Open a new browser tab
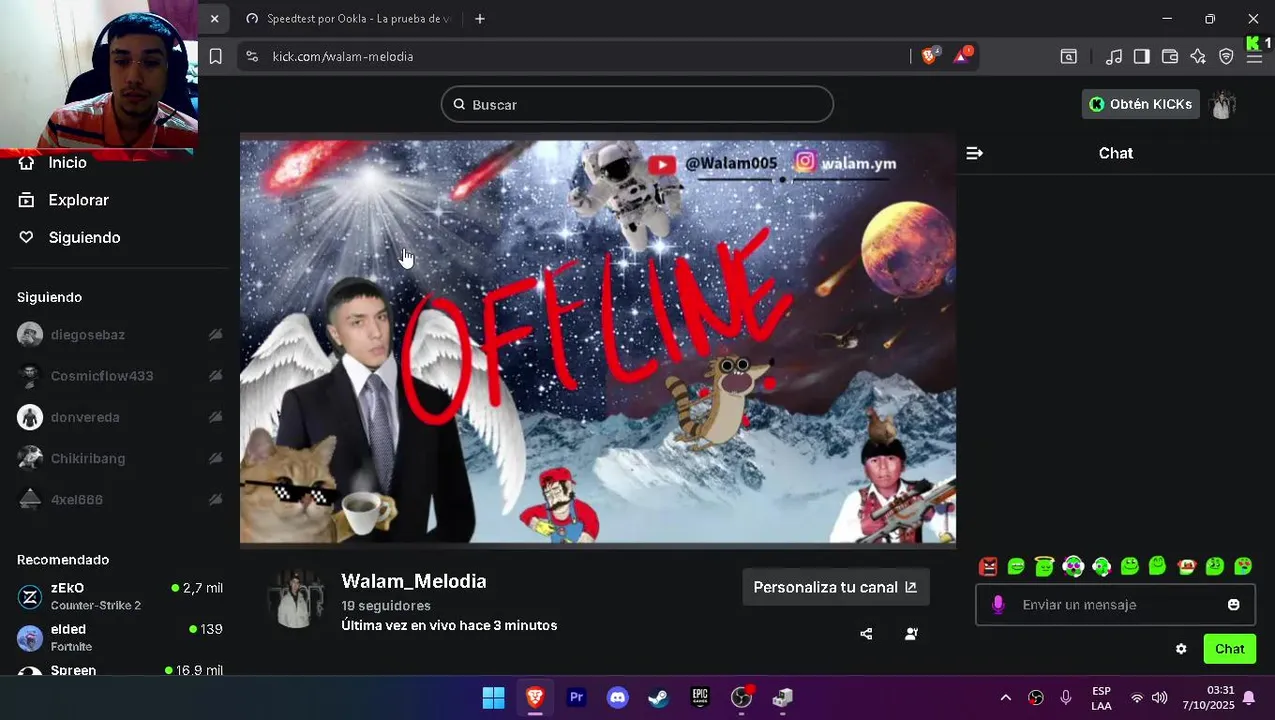The width and height of the screenshot is (1275, 720). click(x=480, y=19)
